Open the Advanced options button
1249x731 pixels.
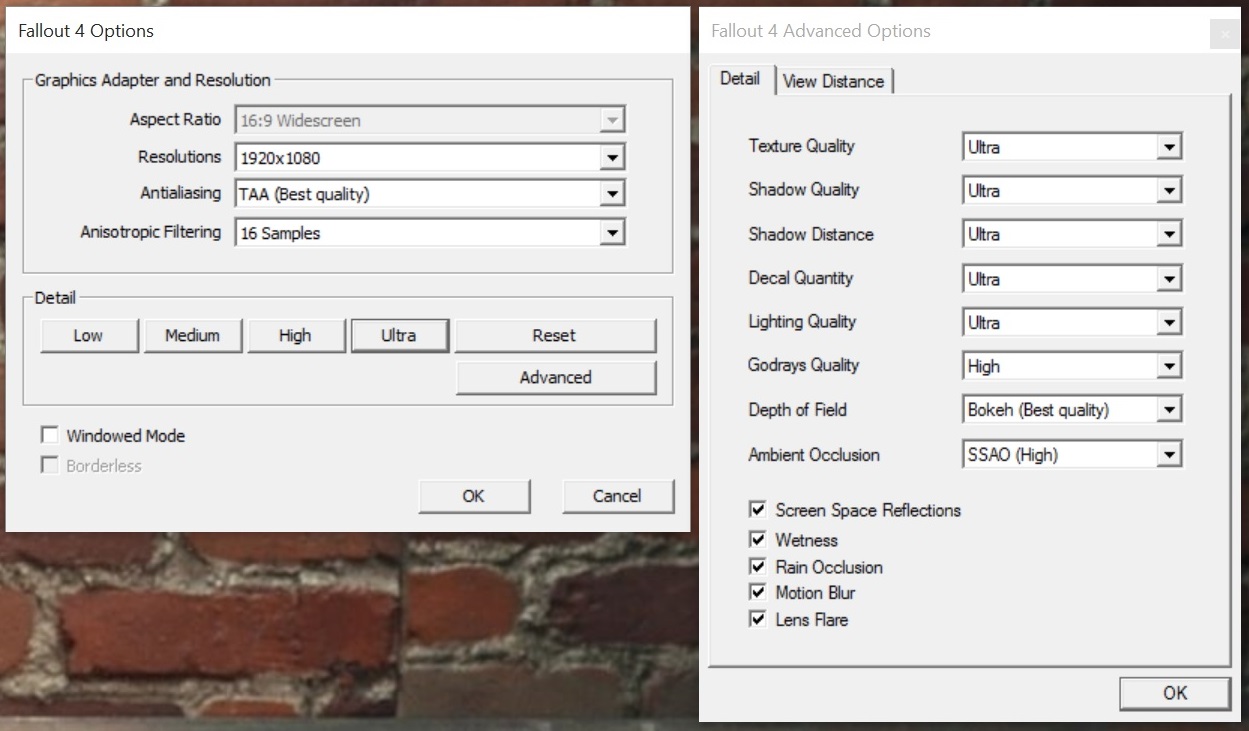point(555,378)
